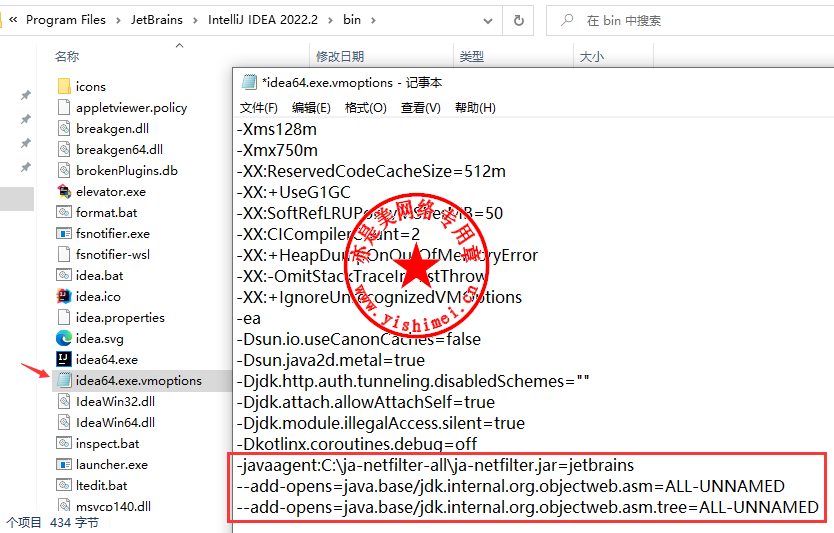Expand chevron after bin breadcrumb
Screen dimensions: 834x533
pyautogui.click(x=373, y=20)
